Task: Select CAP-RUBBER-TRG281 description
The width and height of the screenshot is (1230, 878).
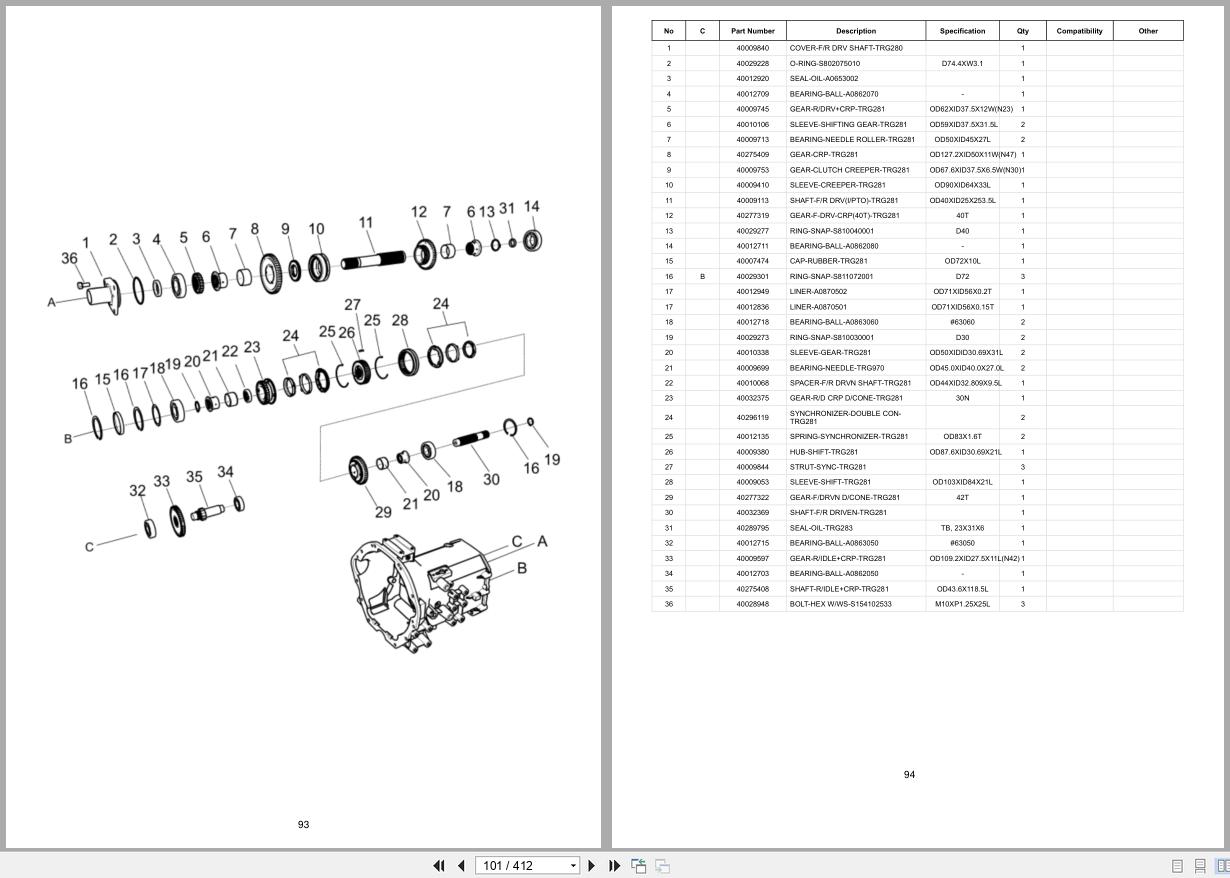Action: pyautogui.click(x=829, y=261)
